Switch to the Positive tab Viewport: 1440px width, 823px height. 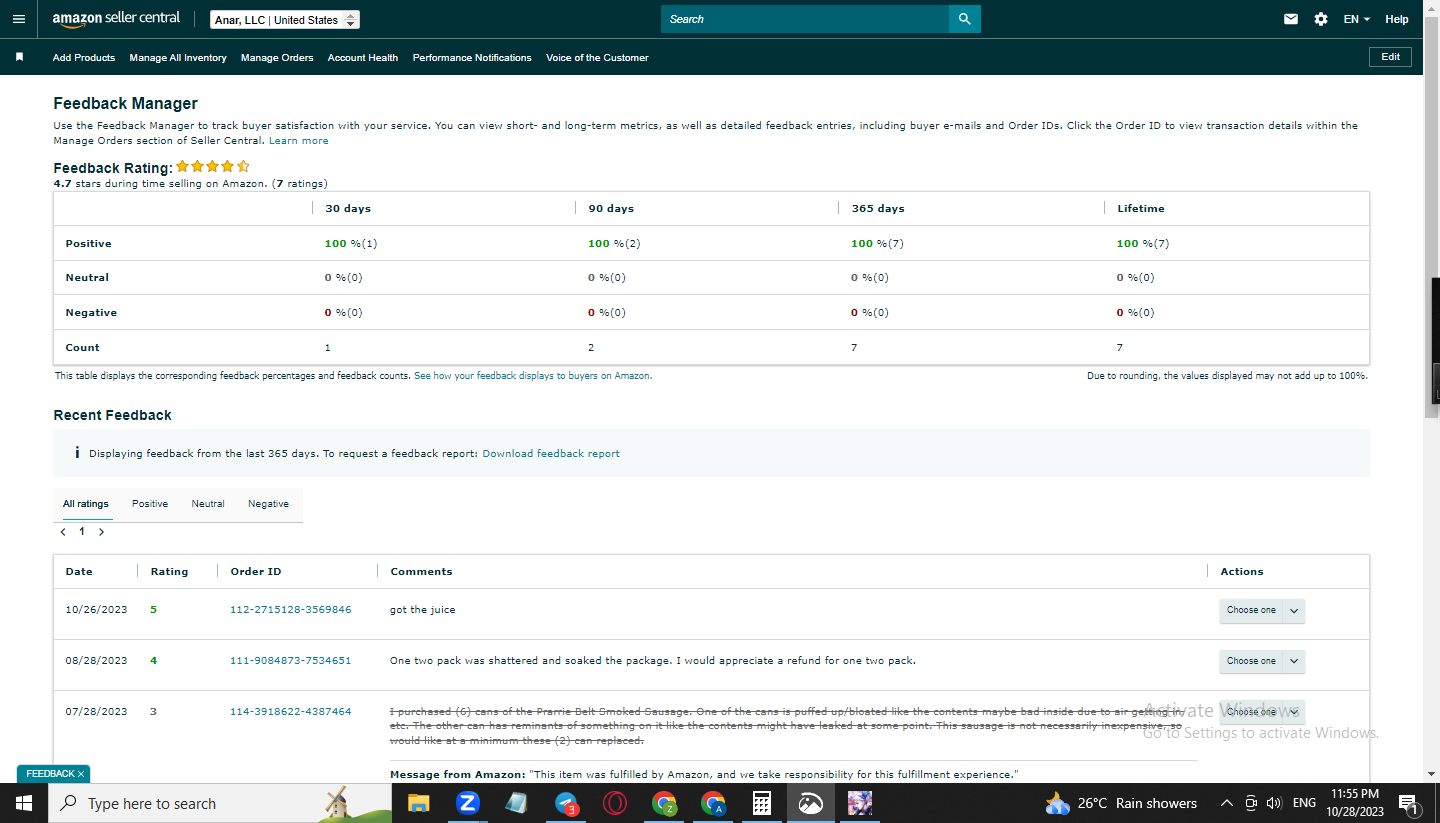pos(150,504)
